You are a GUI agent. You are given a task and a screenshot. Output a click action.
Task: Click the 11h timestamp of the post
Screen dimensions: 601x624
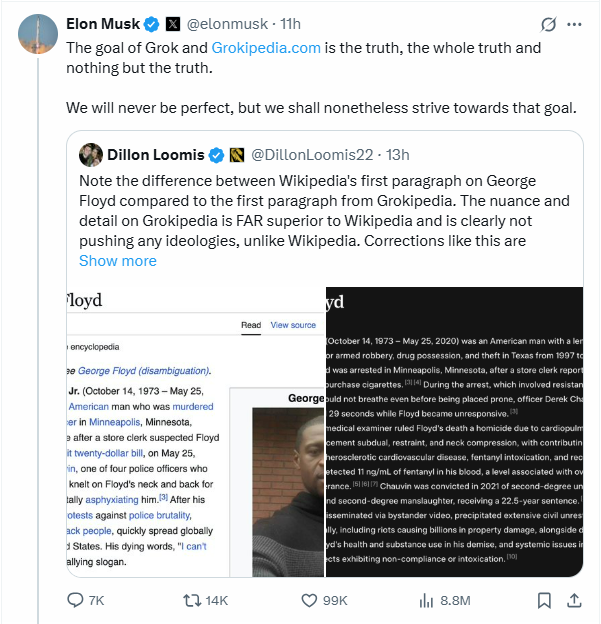tap(289, 23)
